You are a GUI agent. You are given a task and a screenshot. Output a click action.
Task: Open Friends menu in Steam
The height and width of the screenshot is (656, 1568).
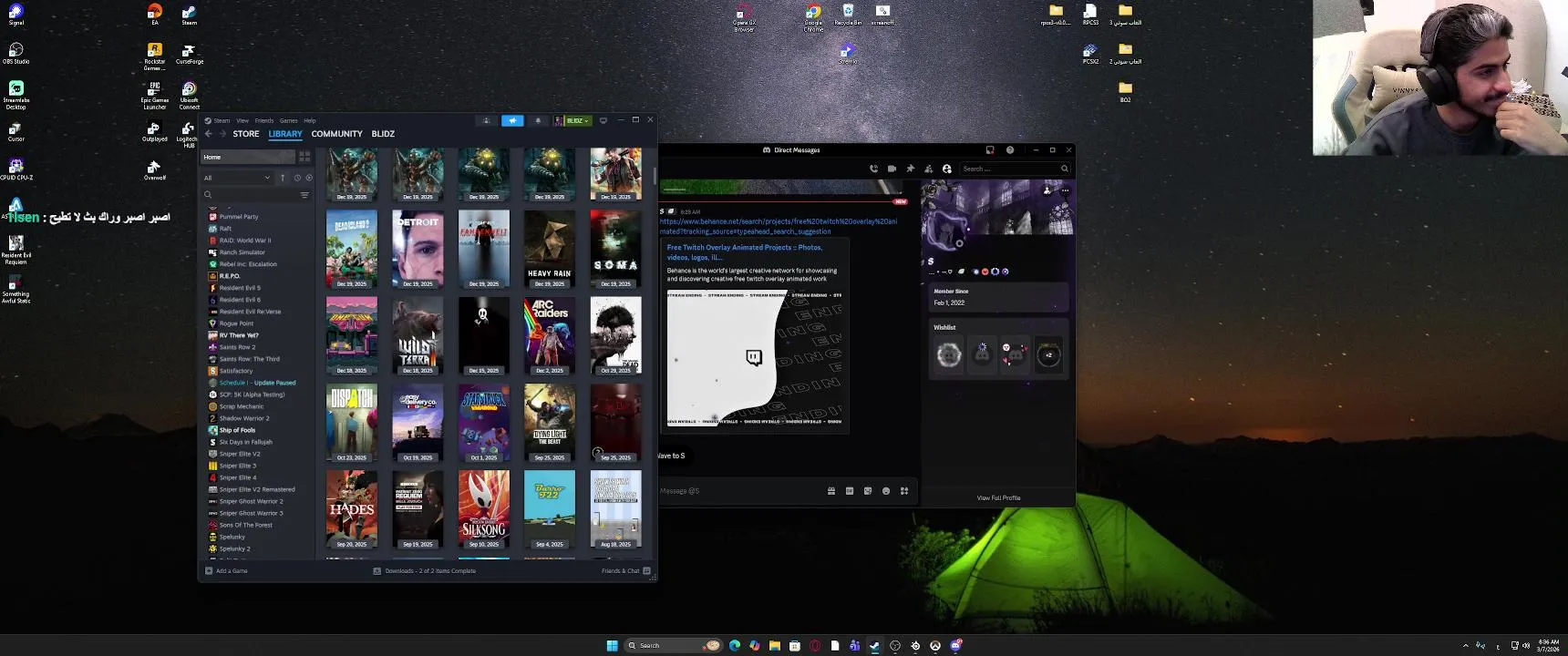coord(264,120)
